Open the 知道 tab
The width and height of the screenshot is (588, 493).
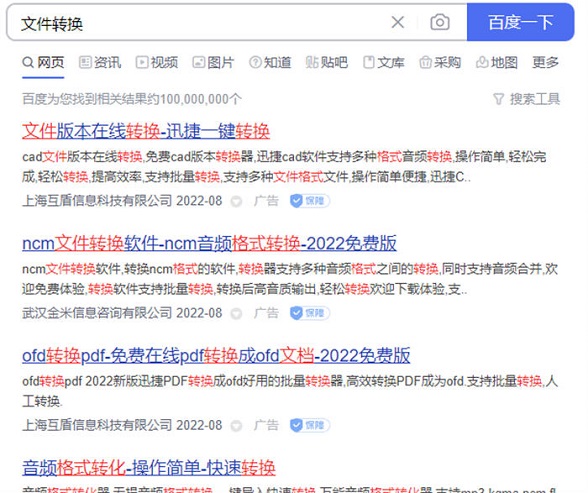point(270,62)
